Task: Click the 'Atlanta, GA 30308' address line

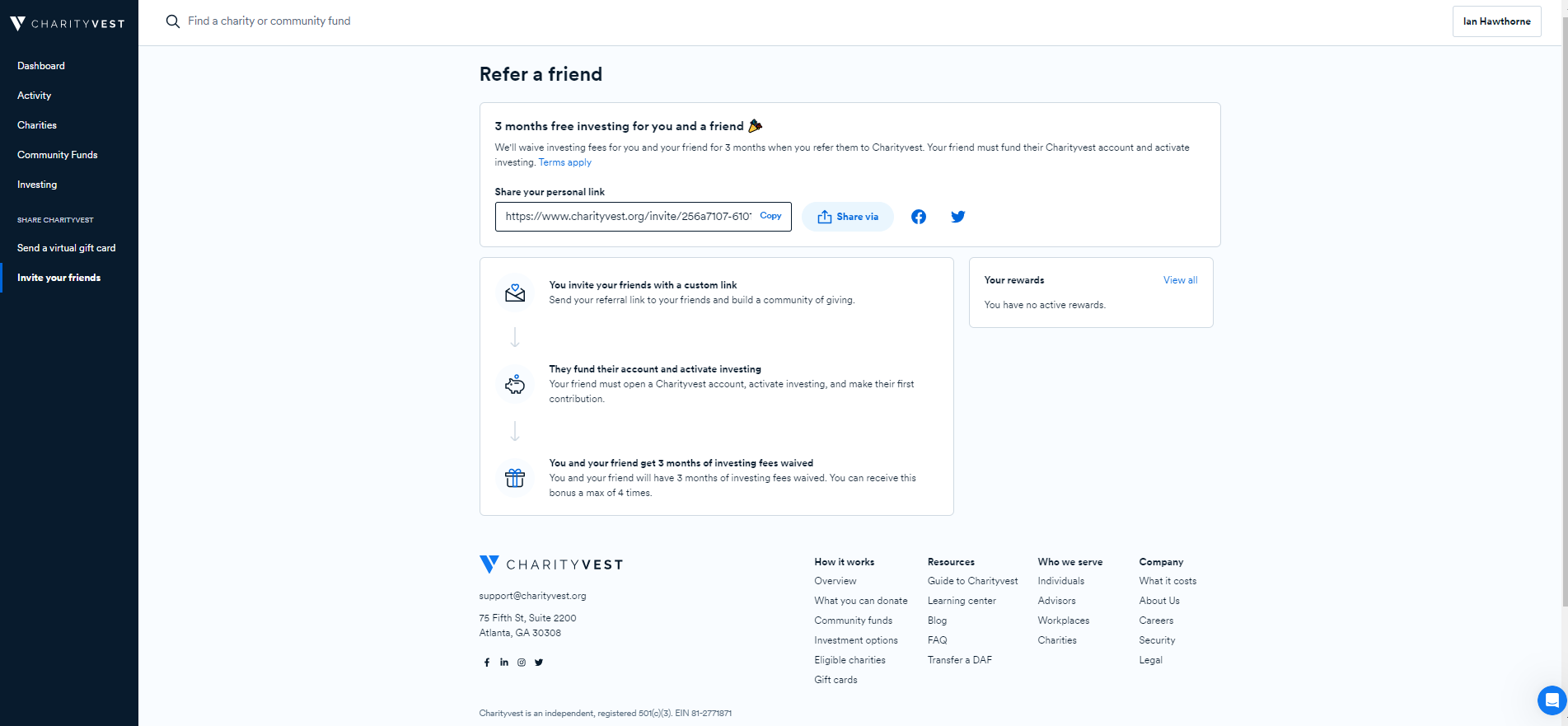Action: point(520,633)
